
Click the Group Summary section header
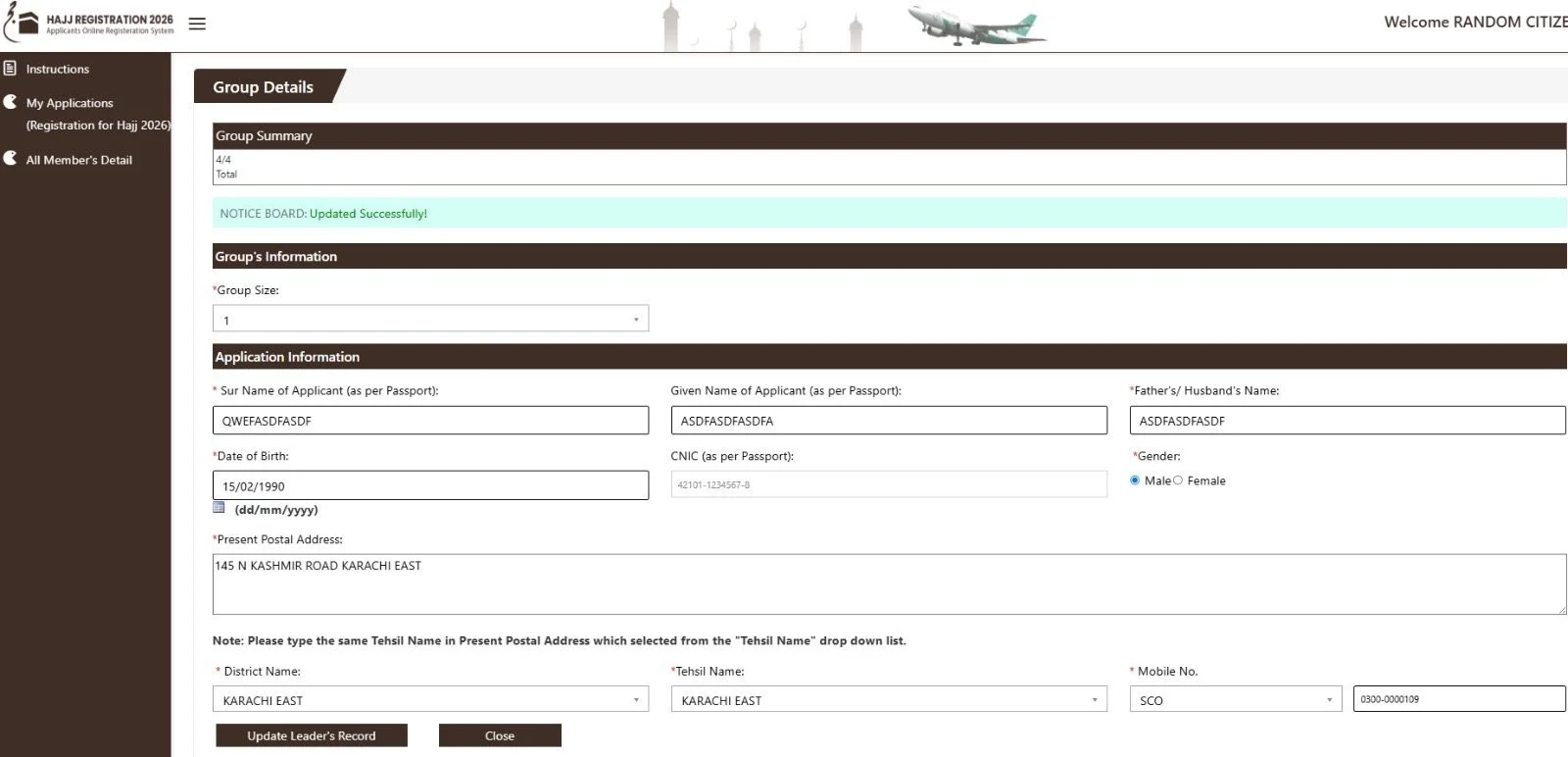pyautogui.click(x=889, y=135)
